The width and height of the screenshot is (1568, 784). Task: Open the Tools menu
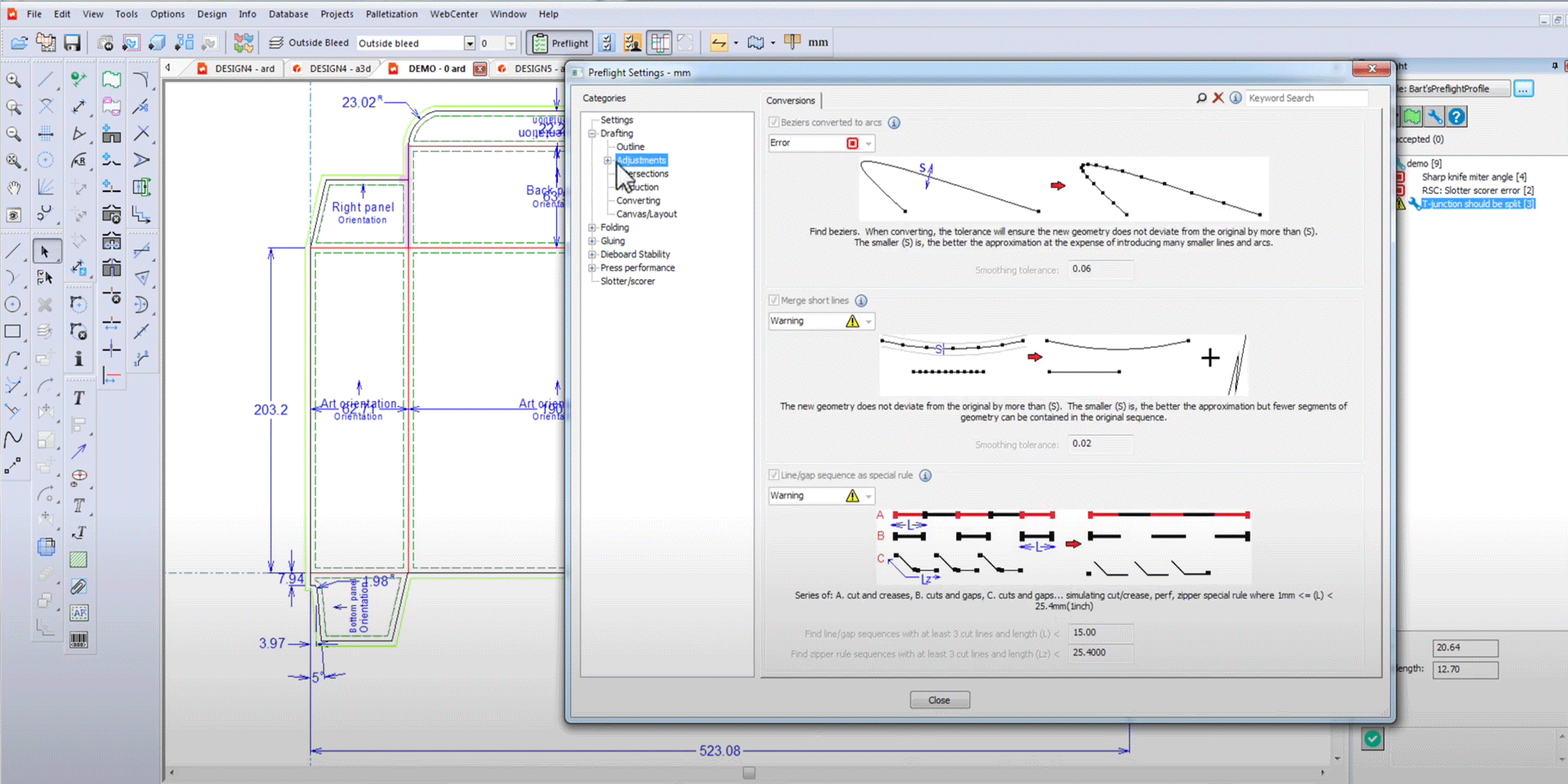127,14
